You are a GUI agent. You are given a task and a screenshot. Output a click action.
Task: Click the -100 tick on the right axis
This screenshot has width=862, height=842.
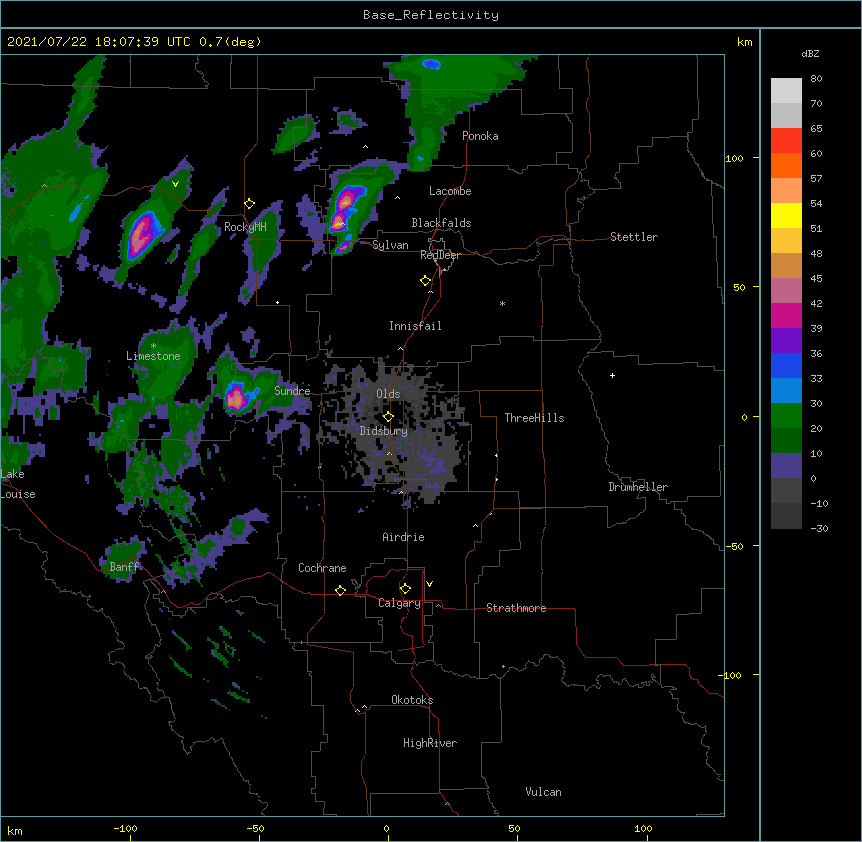[731, 675]
